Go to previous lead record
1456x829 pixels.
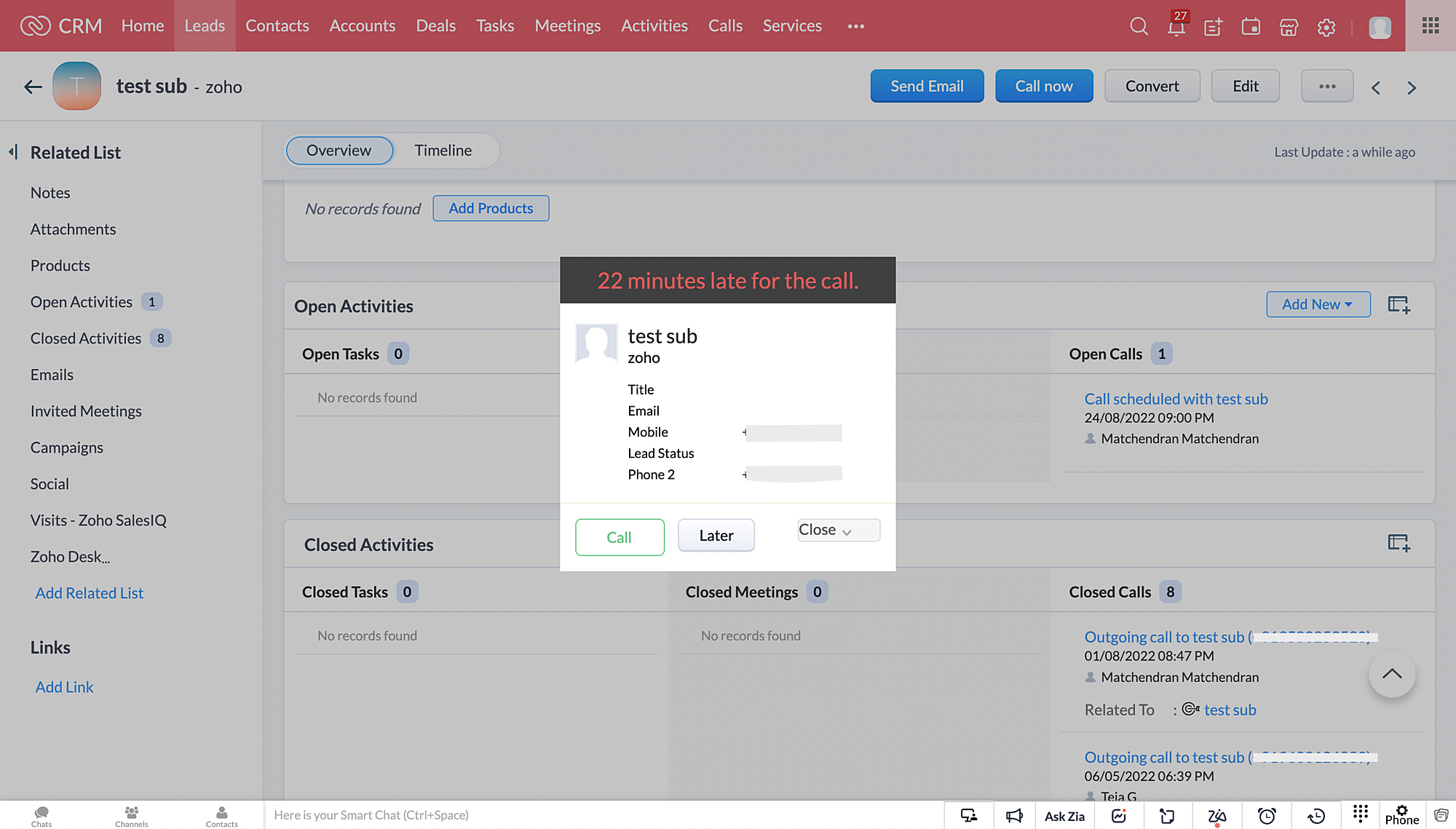pyautogui.click(x=1375, y=88)
